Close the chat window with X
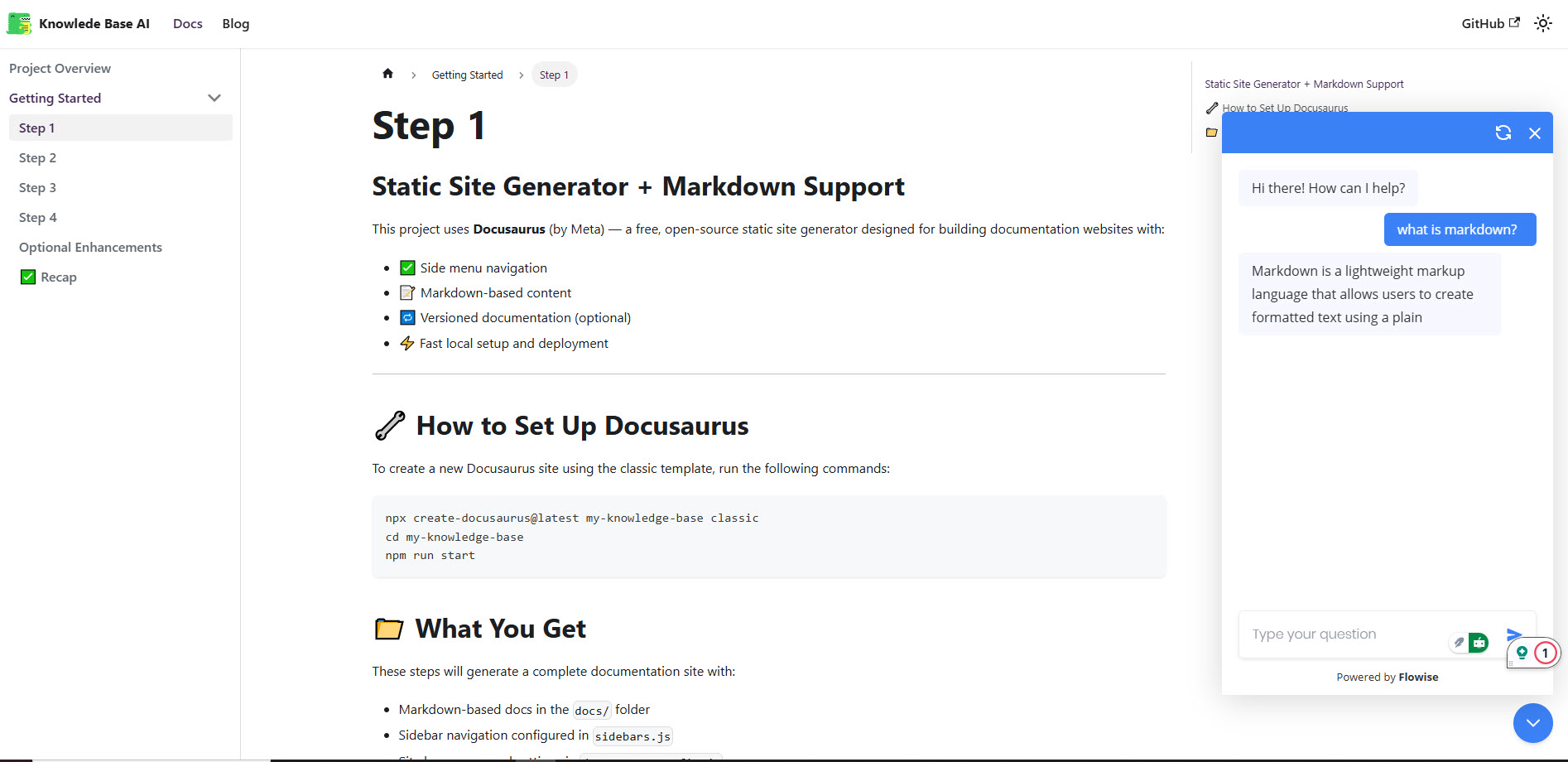 (1534, 133)
